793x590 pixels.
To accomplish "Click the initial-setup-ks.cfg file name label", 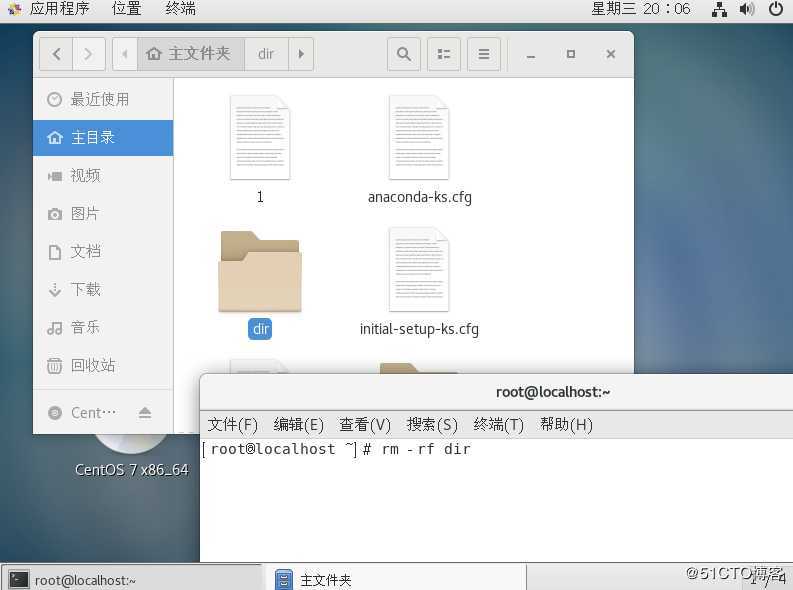I will coord(419,329).
